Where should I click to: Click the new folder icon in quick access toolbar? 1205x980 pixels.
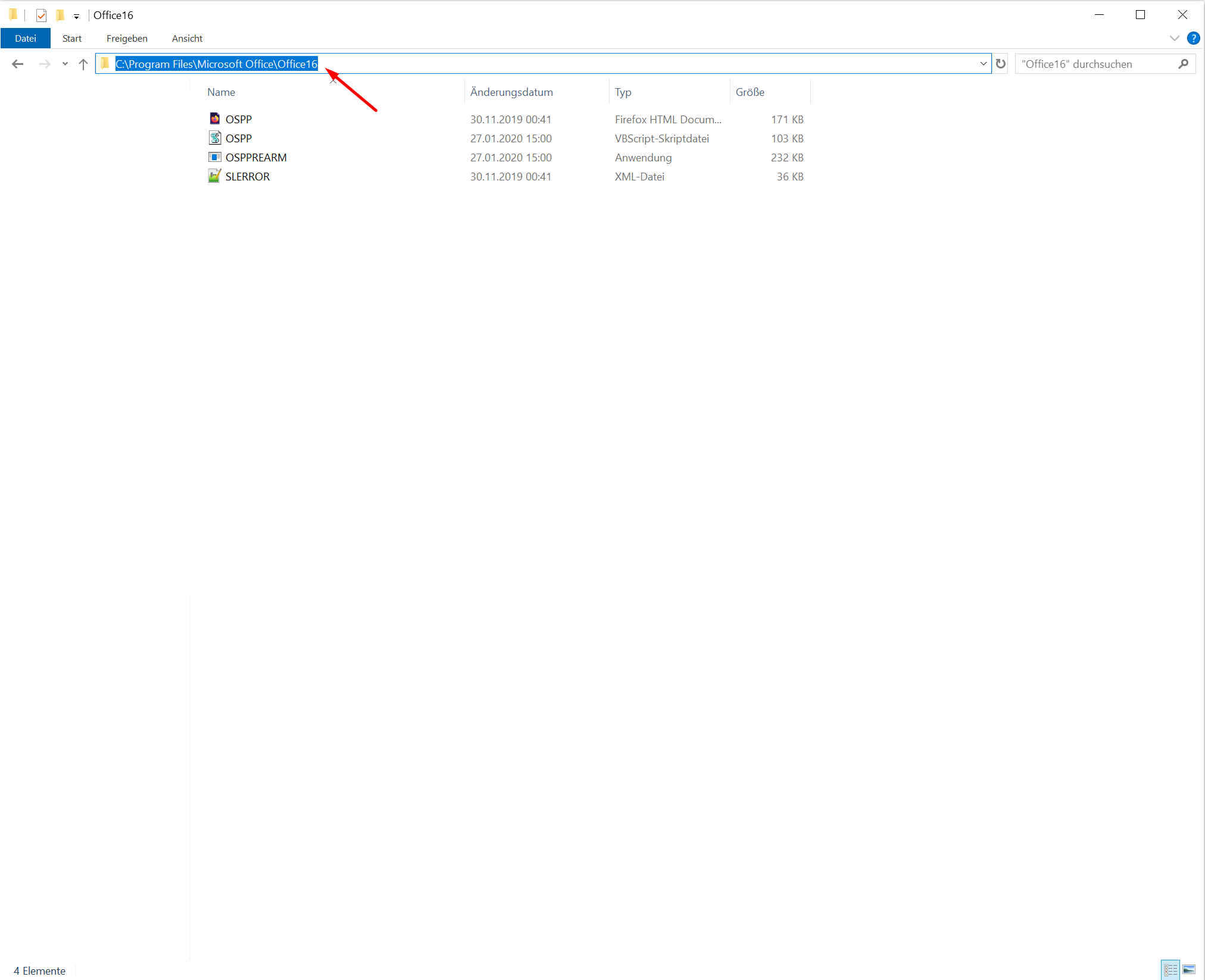[x=60, y=15]
